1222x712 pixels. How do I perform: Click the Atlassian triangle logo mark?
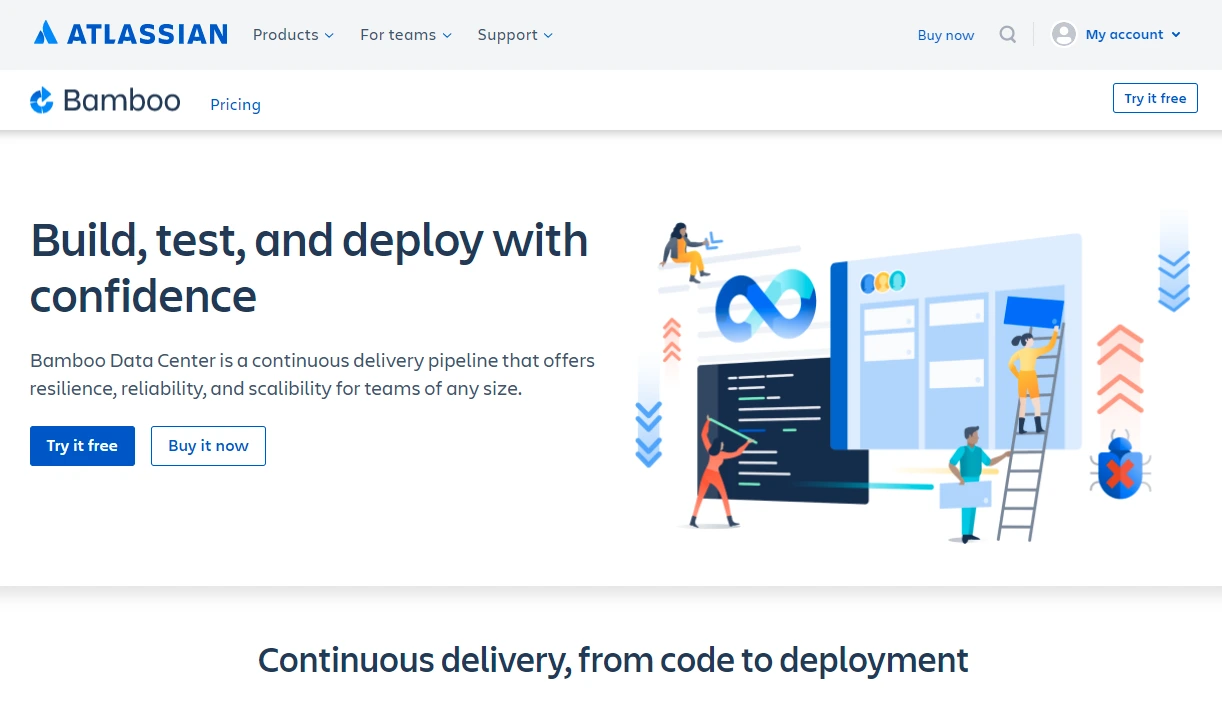tap(45, 32)
